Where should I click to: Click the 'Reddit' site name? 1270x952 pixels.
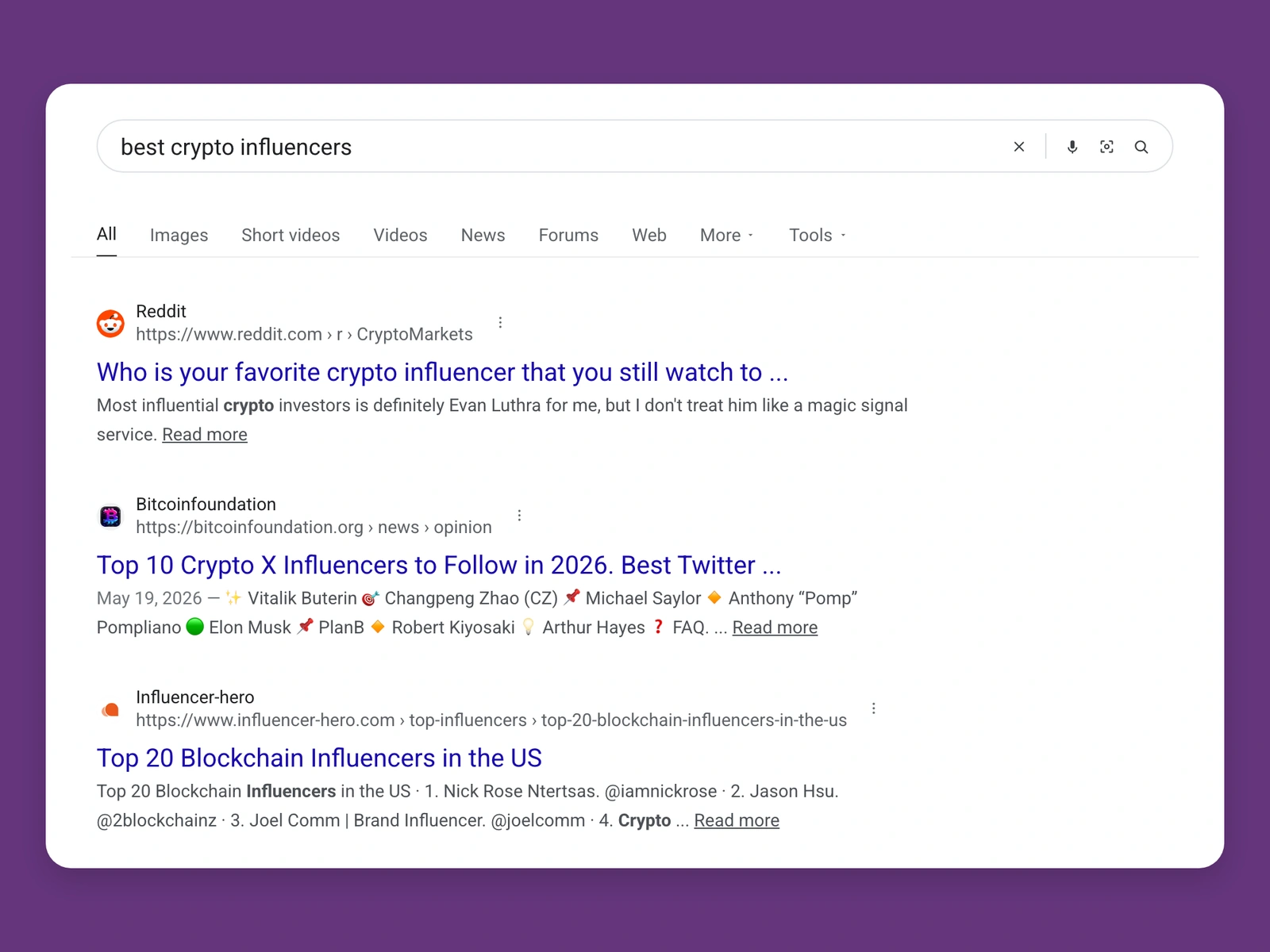coord(161,311)
